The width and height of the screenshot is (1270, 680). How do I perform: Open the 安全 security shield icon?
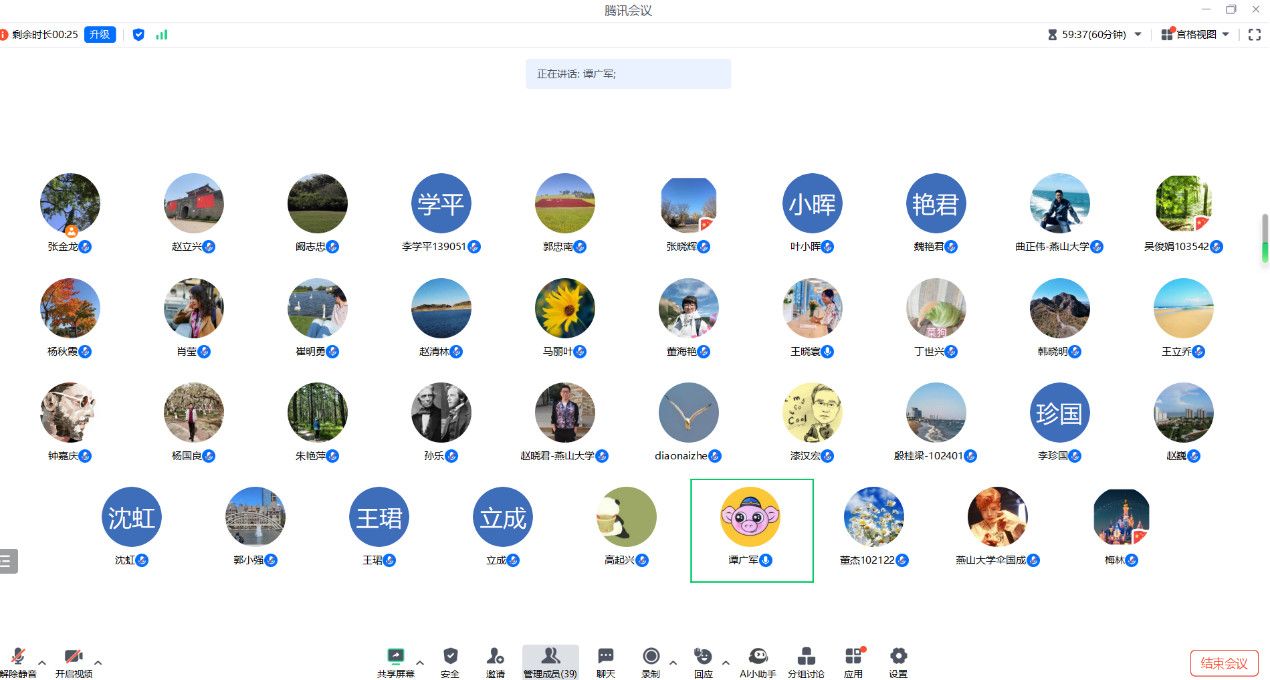click(x=450, y=657)
